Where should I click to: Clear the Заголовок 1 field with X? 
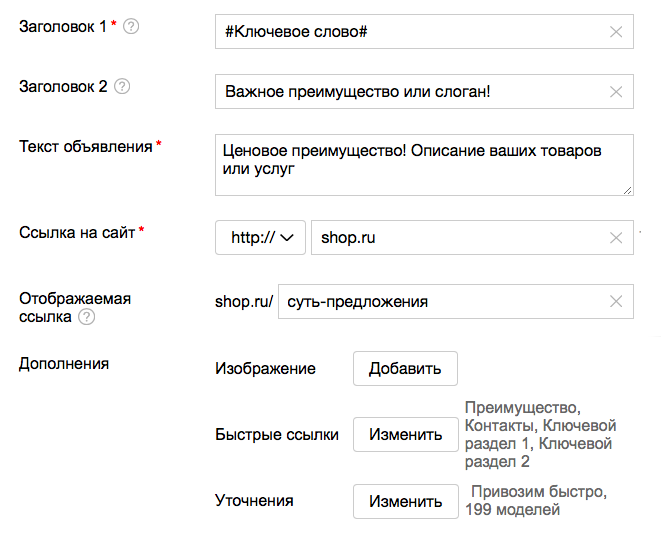click(x=616, y=32)
